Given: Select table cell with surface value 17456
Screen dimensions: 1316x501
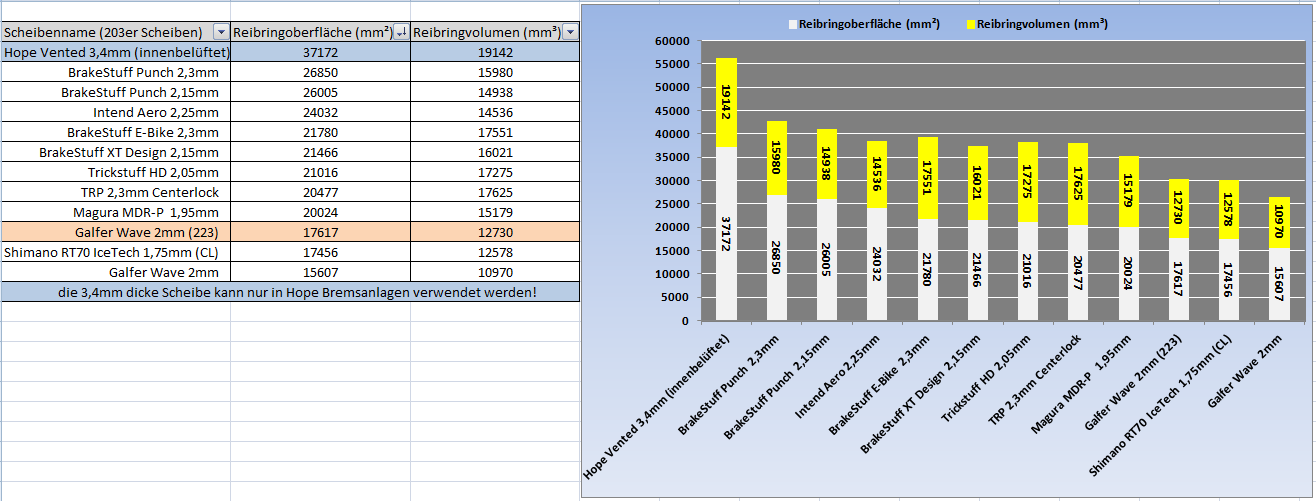Looking at the screenshot, I should click(x=321, y=253).
